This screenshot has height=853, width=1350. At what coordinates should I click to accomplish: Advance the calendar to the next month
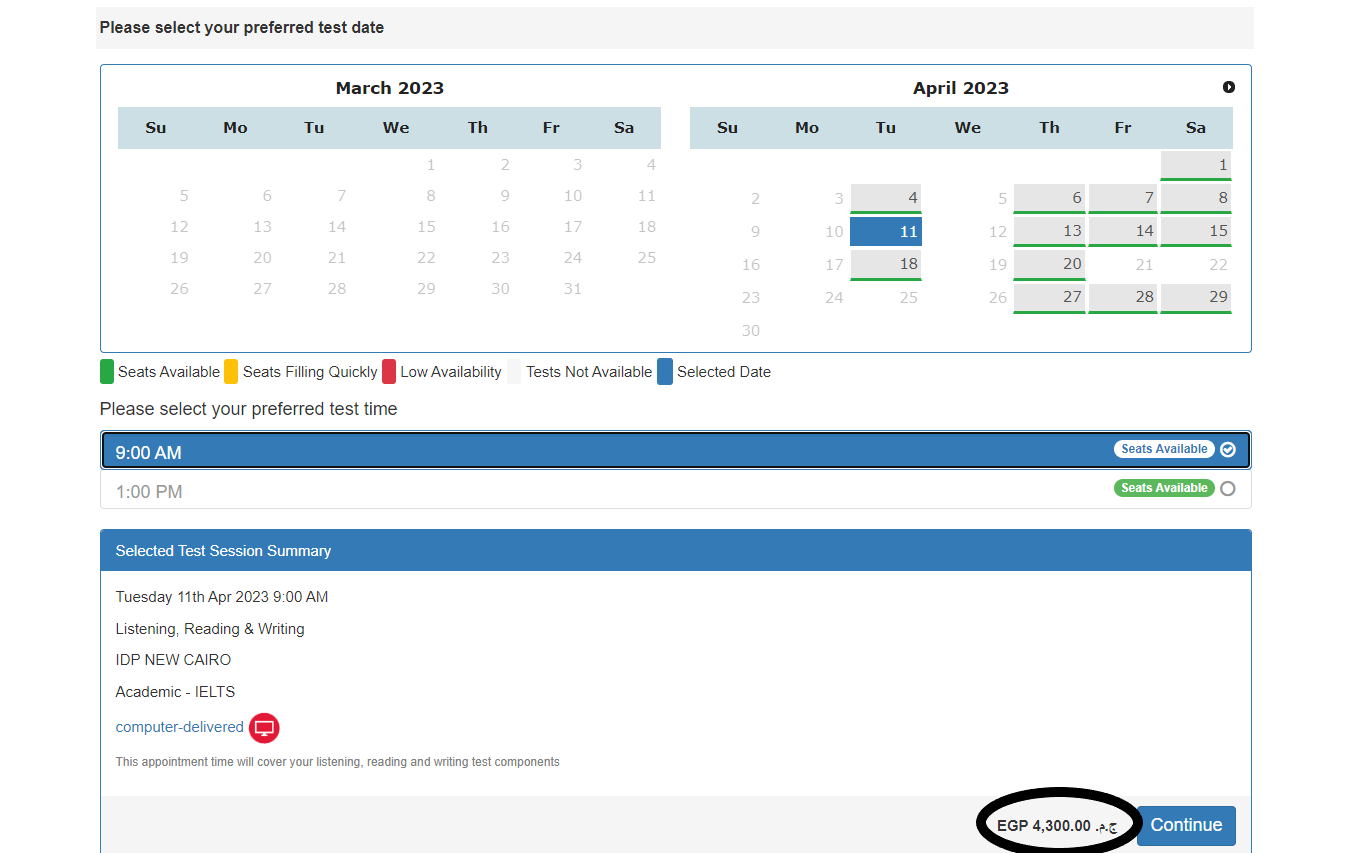tap(1229, 87)
